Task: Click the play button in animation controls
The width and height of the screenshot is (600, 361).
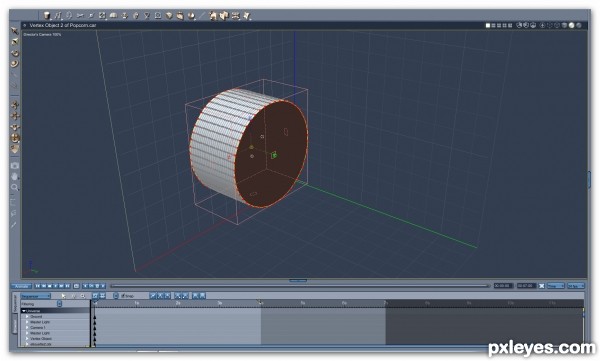Action: [55, 286]
